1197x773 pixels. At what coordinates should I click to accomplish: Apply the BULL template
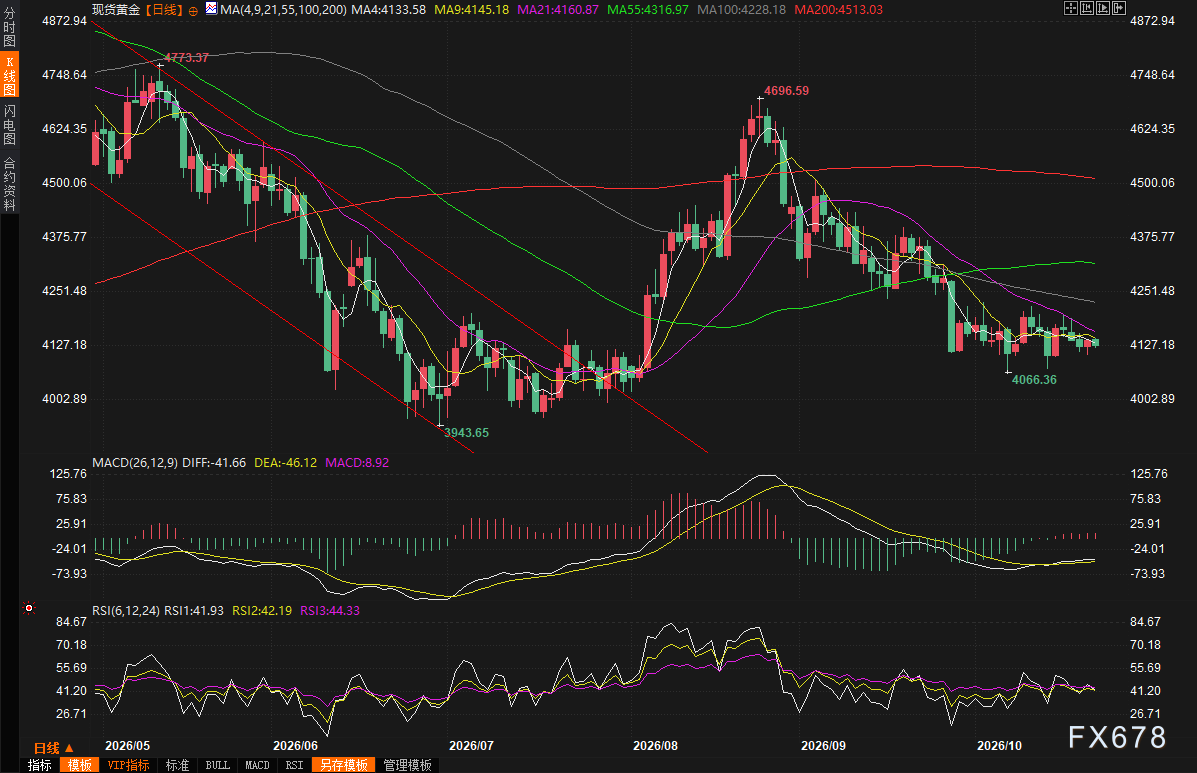218,765
